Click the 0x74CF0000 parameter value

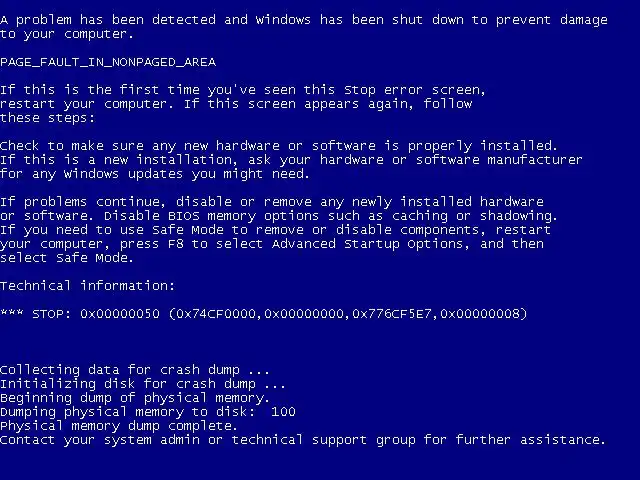216,313
